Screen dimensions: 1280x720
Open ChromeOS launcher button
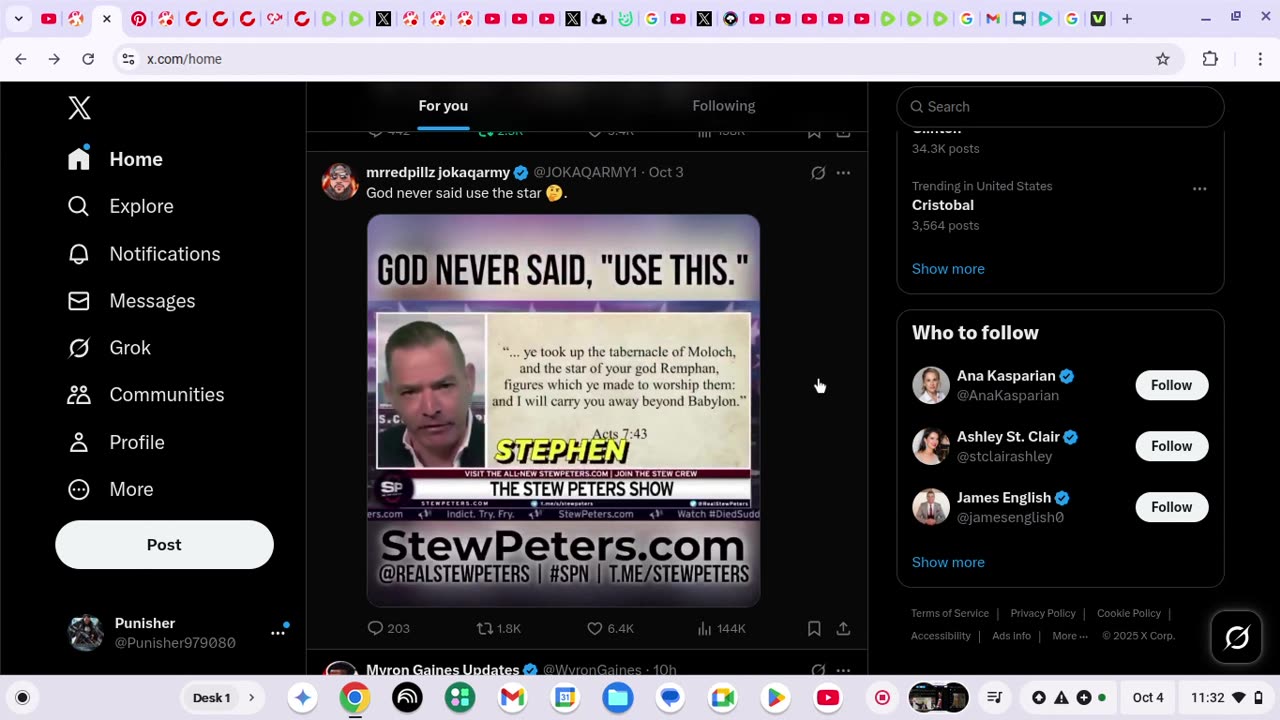tap(22, 697)
